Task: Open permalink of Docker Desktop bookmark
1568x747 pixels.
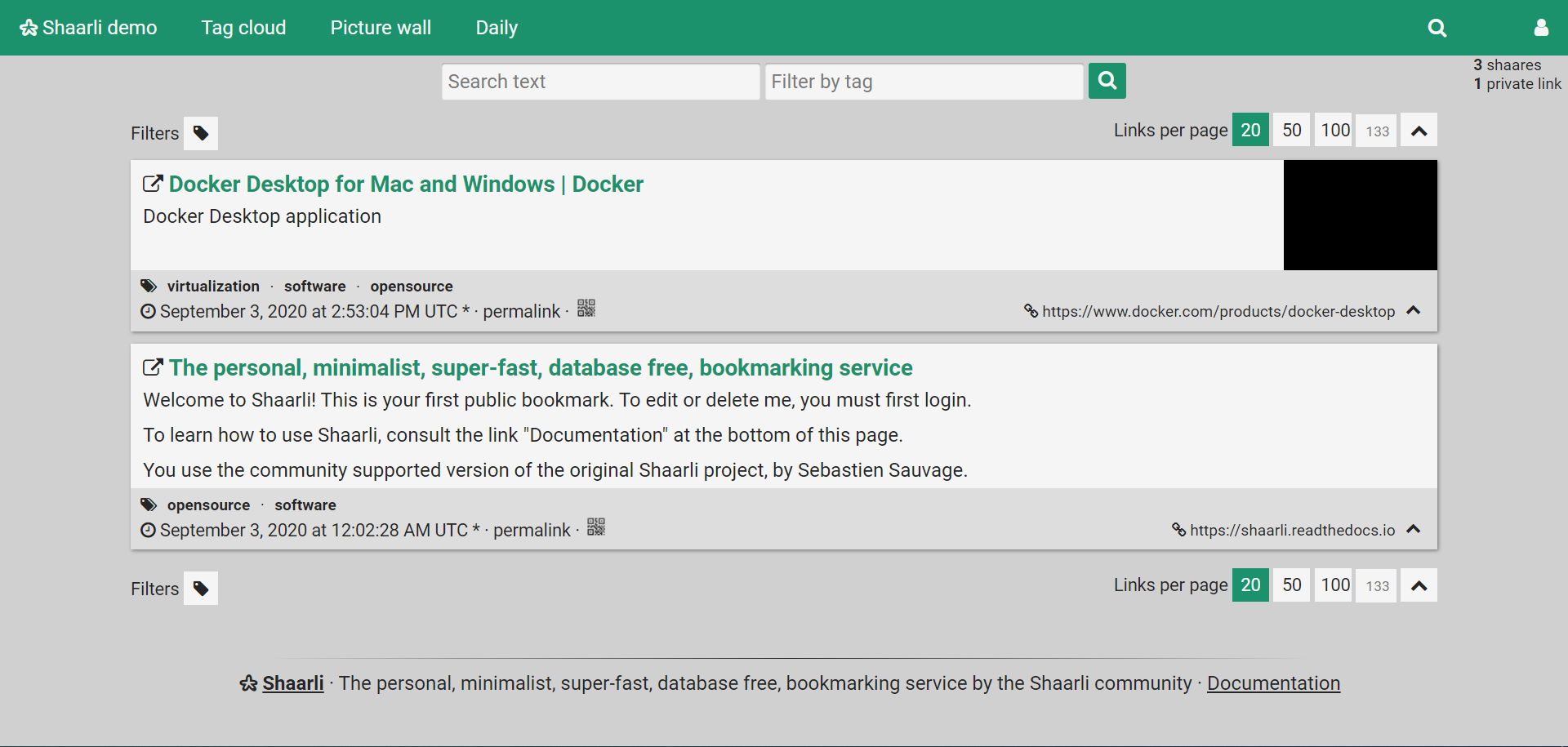Action: [x=521, y=312]
